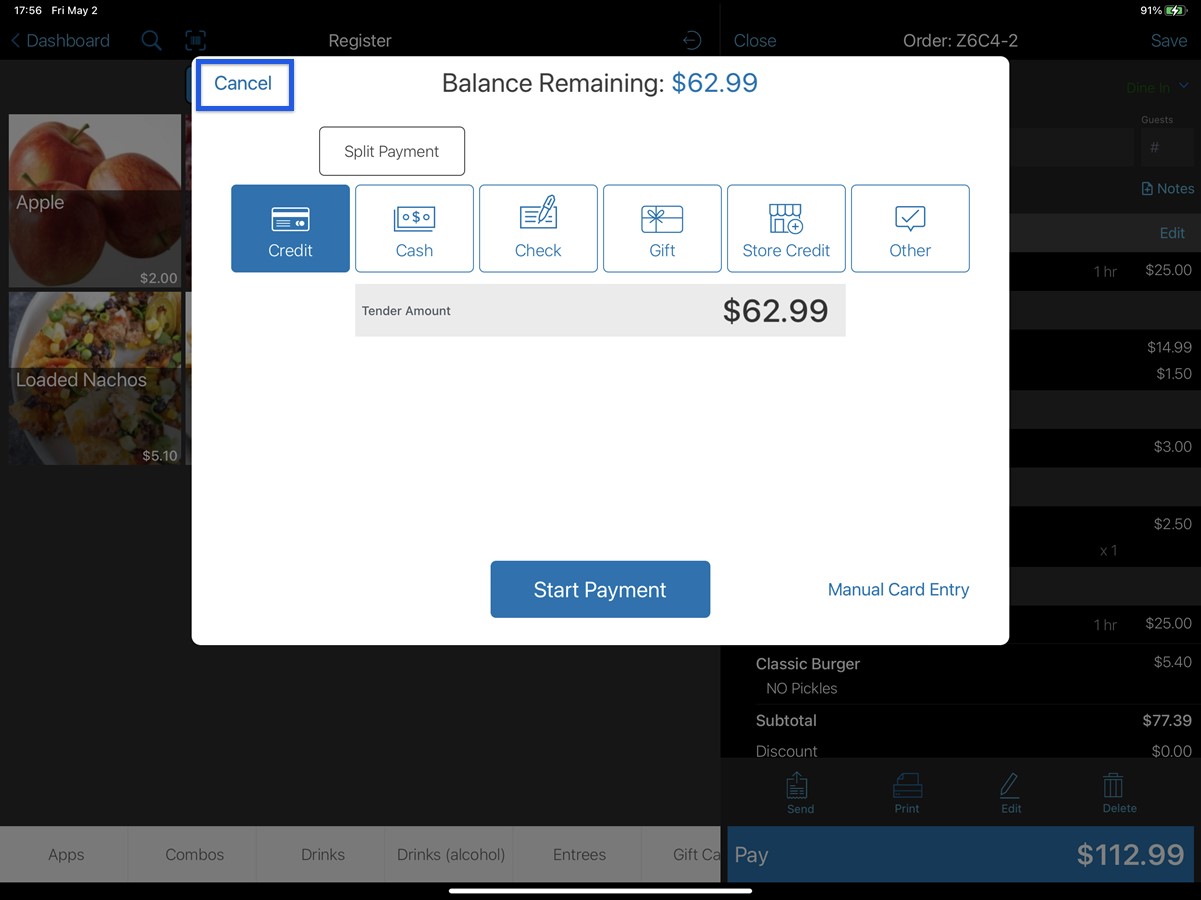The image size is (1201, 900).
Task: Click the Tender Amount field
Action: pyautogui.click(x=600, y=310)
